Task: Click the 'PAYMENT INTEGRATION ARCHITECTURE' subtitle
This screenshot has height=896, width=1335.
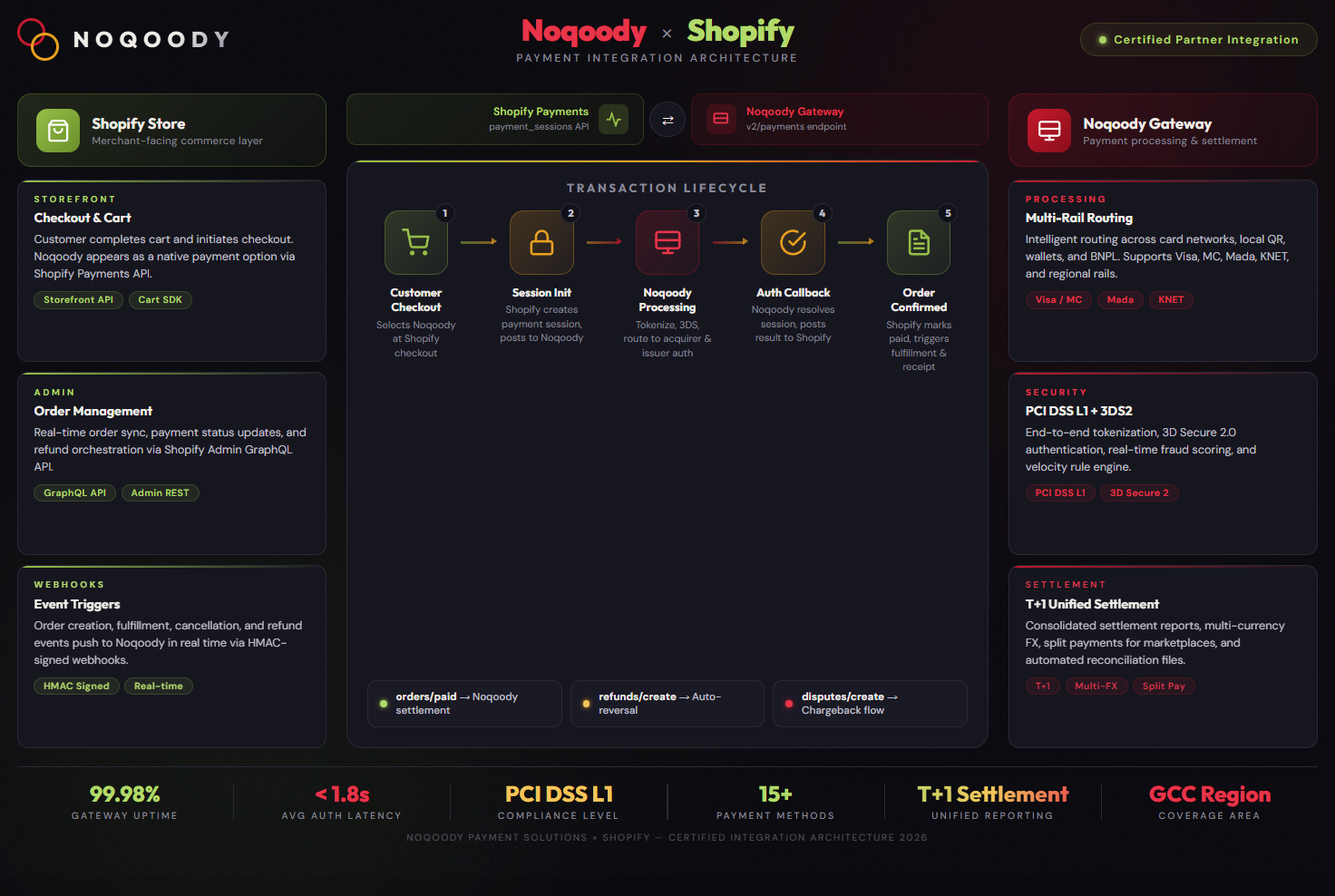Action: (x=658, y=58)
